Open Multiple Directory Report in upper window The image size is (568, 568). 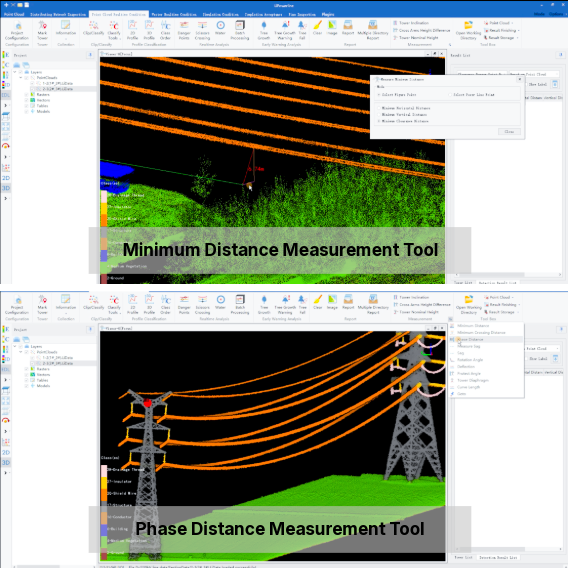coord(373,30)
